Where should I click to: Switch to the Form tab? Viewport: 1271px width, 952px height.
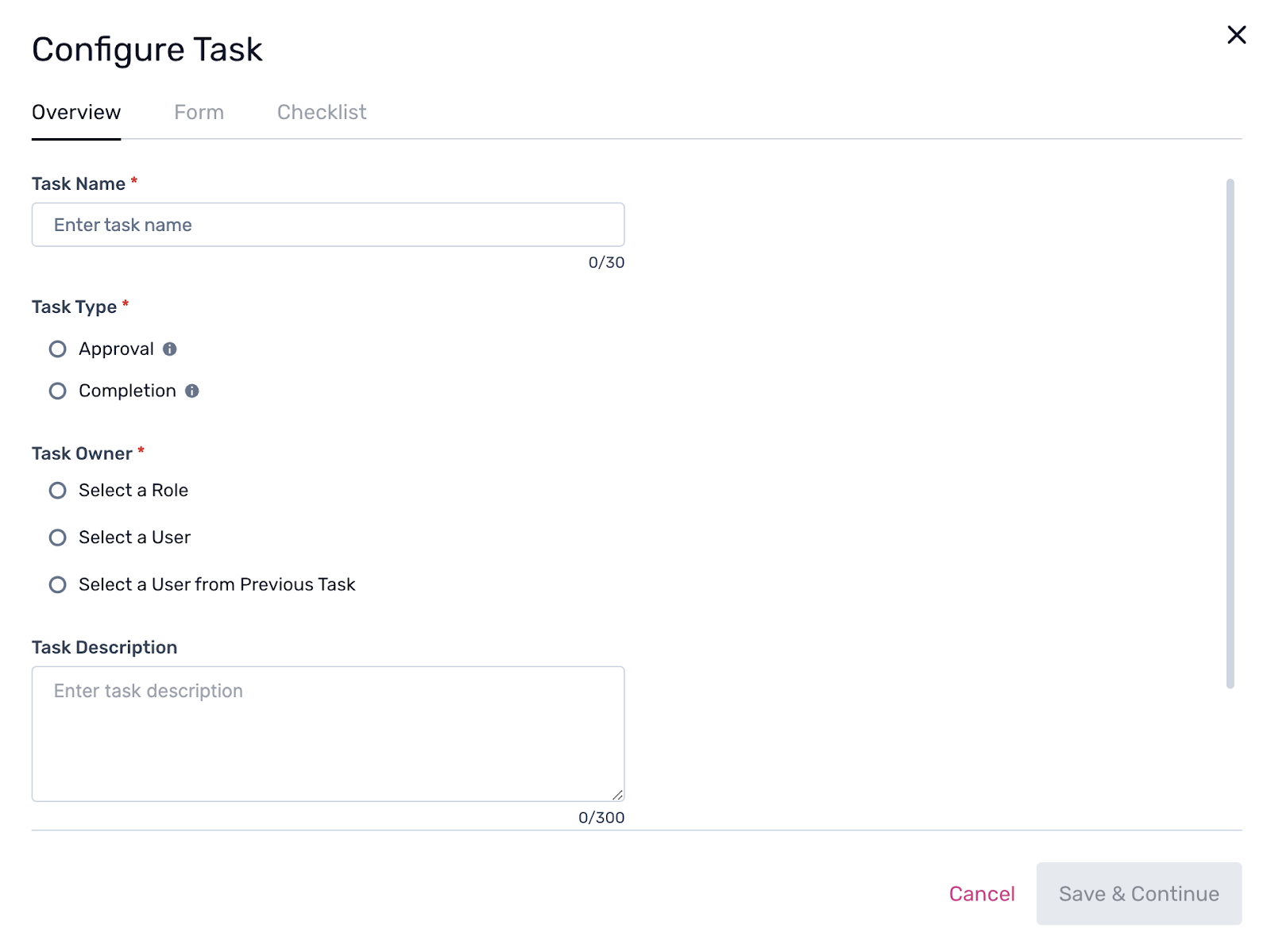coord(199,113)
